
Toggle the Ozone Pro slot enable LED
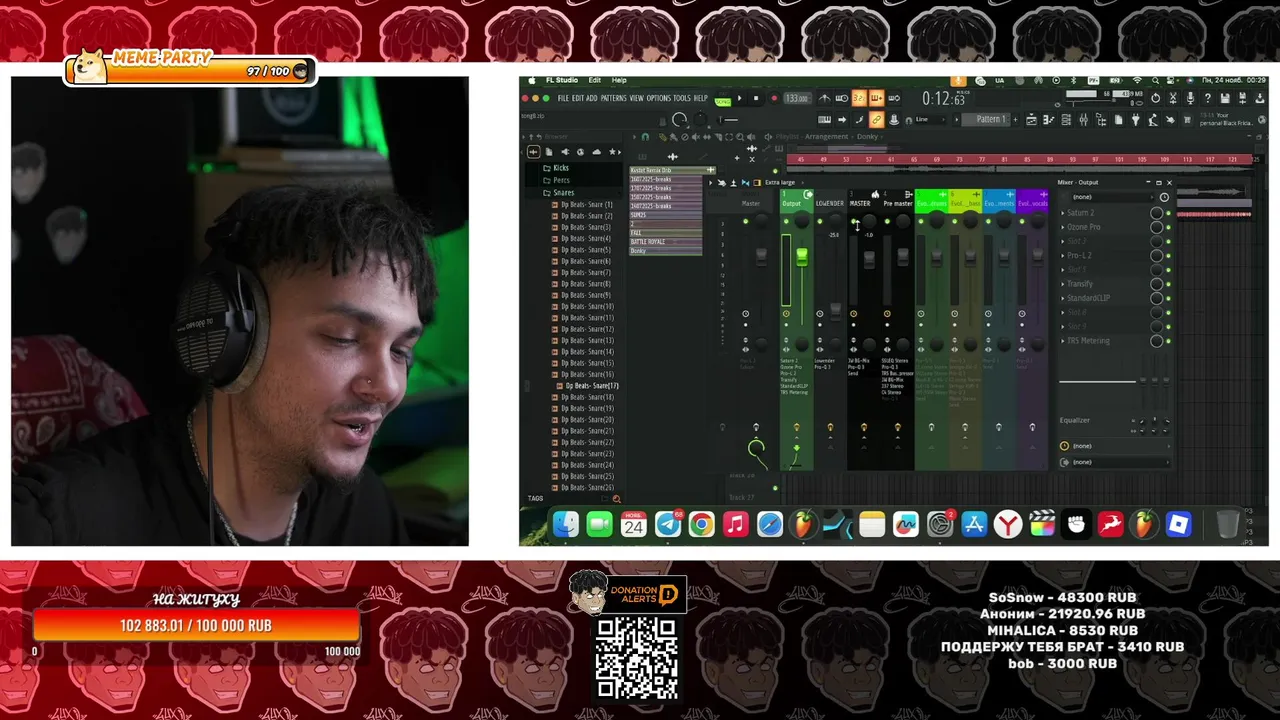click(1168, 227)
